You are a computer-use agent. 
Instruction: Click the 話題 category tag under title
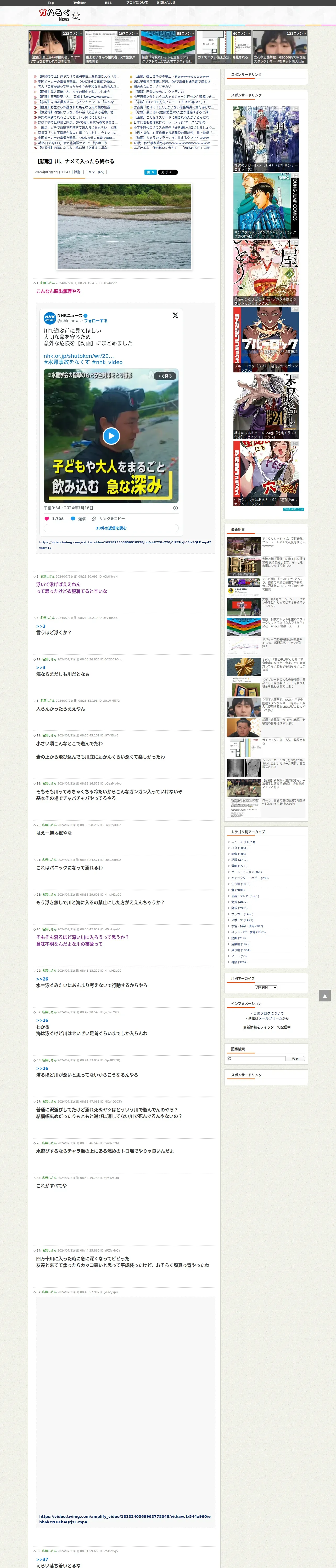point(77,172)
